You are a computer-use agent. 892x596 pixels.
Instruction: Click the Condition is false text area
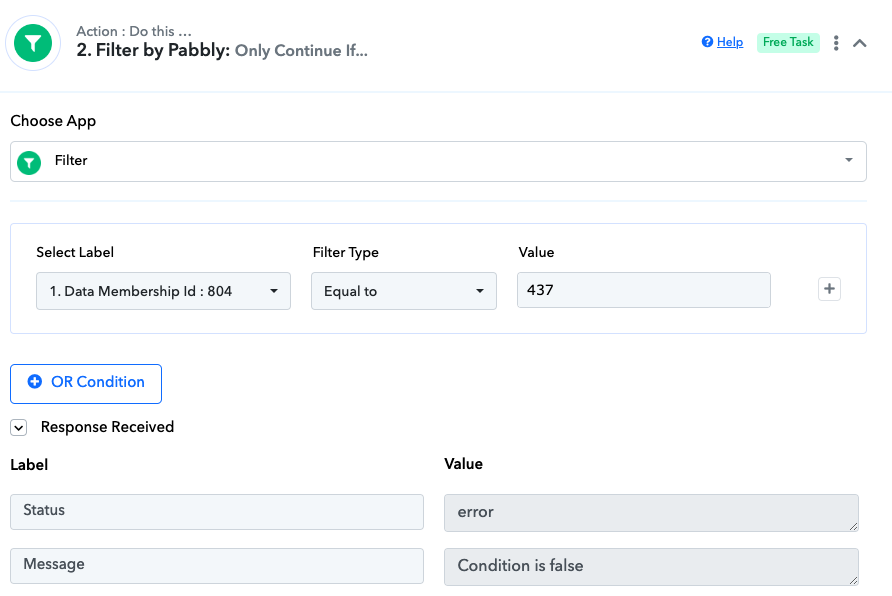pyautogui.click(x=651, y=567)
